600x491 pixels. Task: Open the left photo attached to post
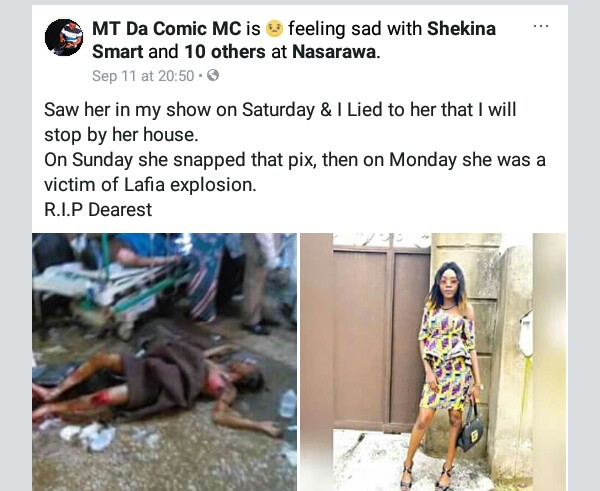[x=165, y=362]
